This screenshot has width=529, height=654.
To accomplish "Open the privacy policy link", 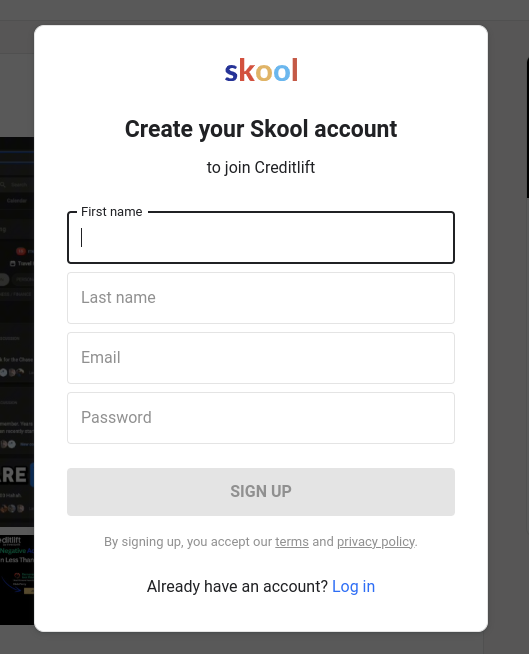I will (x=376, y=541).
